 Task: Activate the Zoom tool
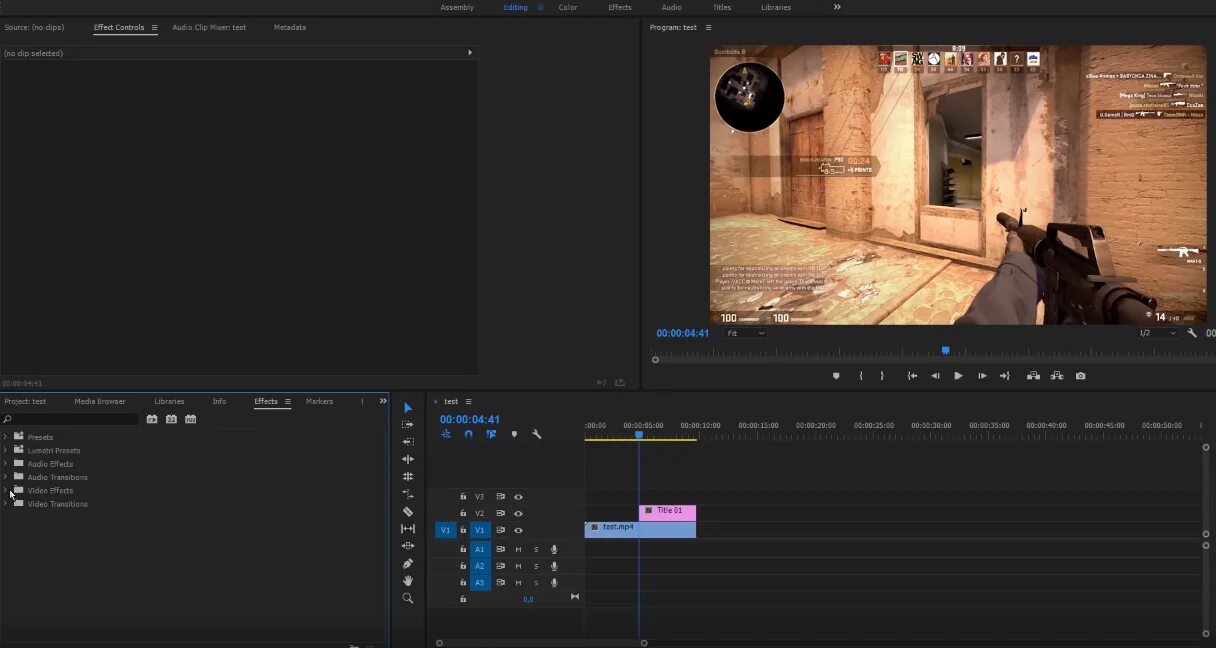point(408,598)
